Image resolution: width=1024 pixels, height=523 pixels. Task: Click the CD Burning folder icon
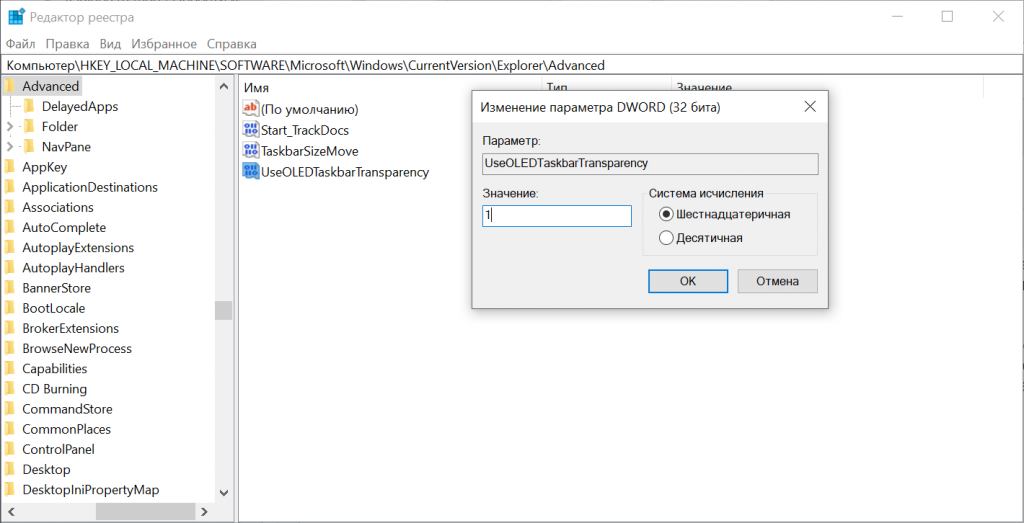[10, 389]
